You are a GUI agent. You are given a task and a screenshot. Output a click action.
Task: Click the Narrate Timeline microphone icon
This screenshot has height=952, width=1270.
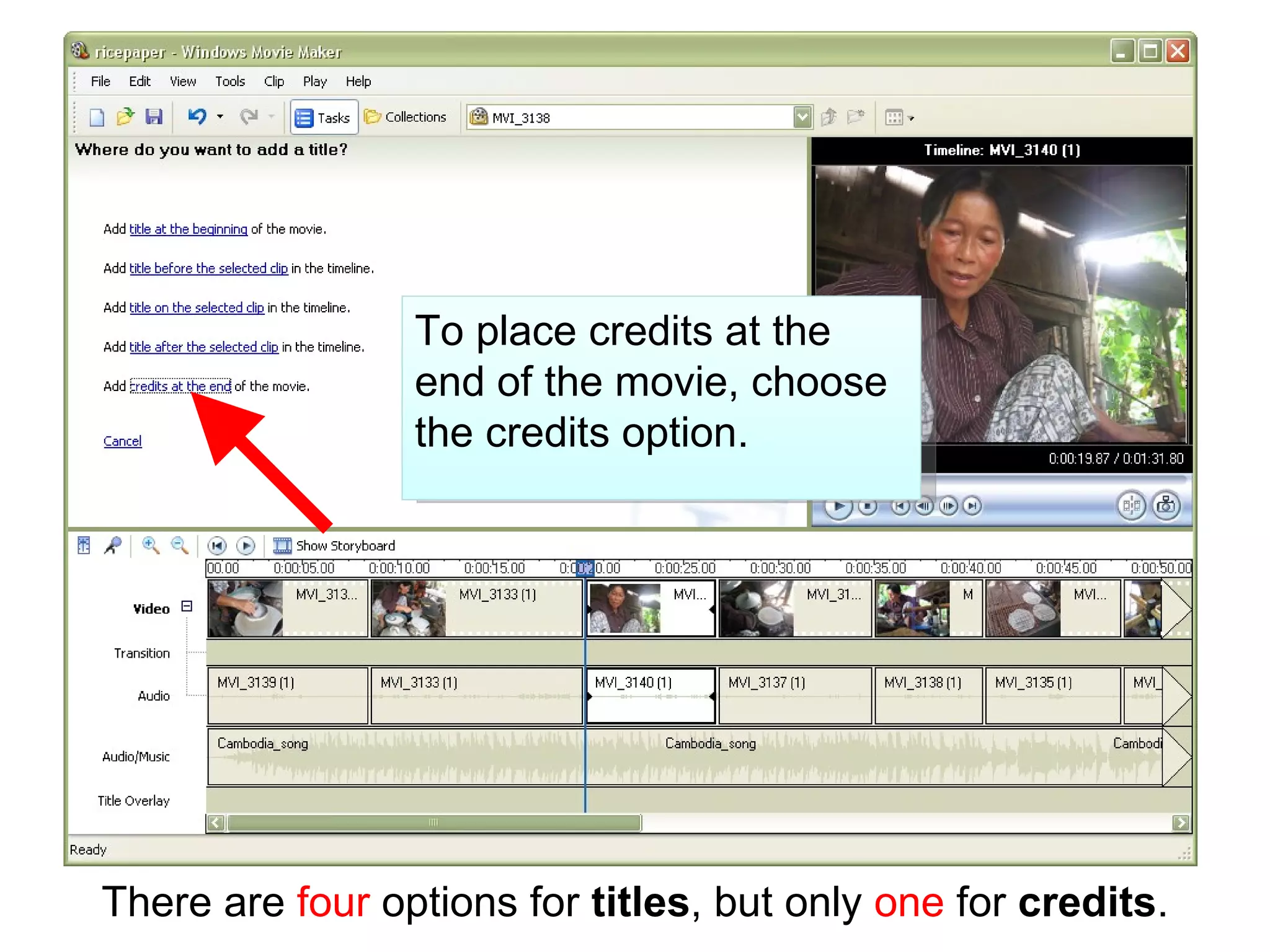point(113,545)
